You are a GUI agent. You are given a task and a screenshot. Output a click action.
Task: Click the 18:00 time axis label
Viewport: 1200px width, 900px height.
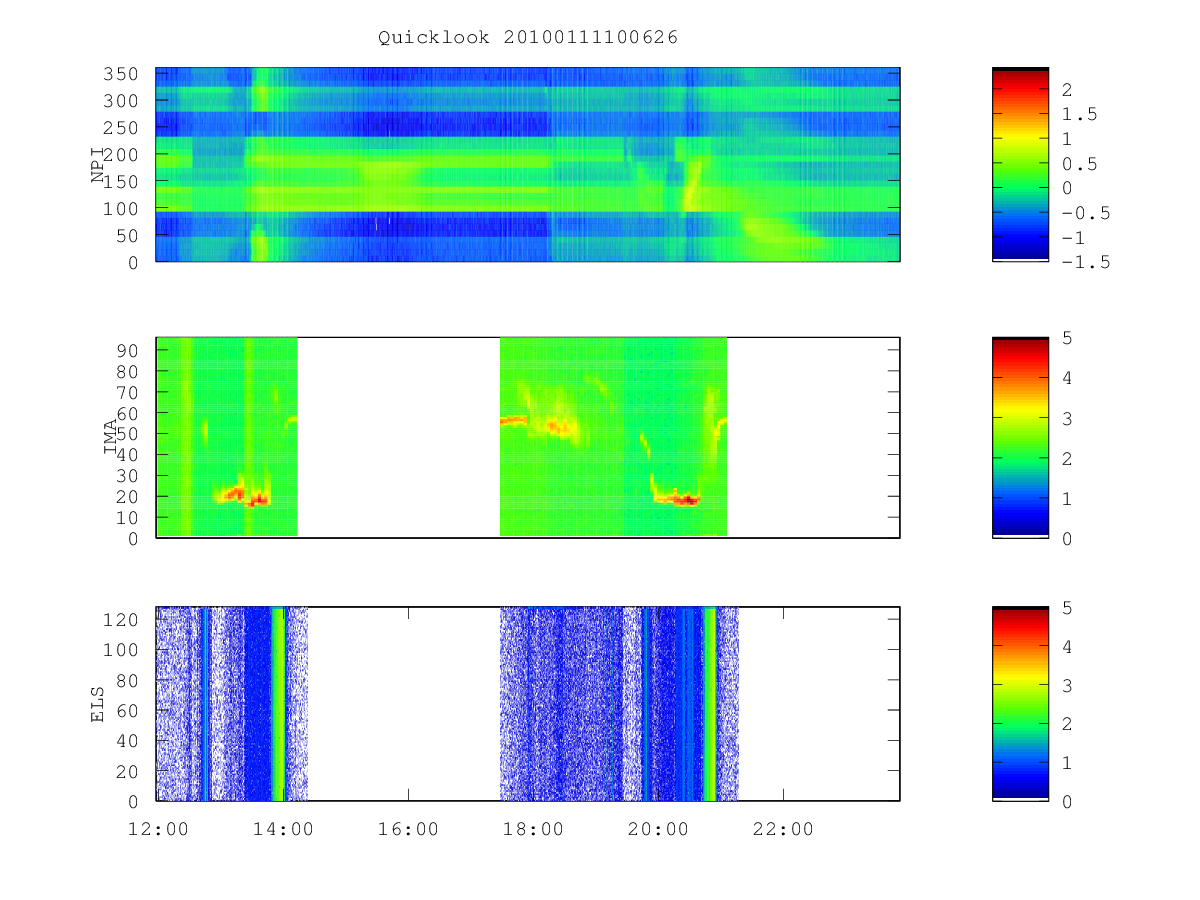tap(533, 829)
